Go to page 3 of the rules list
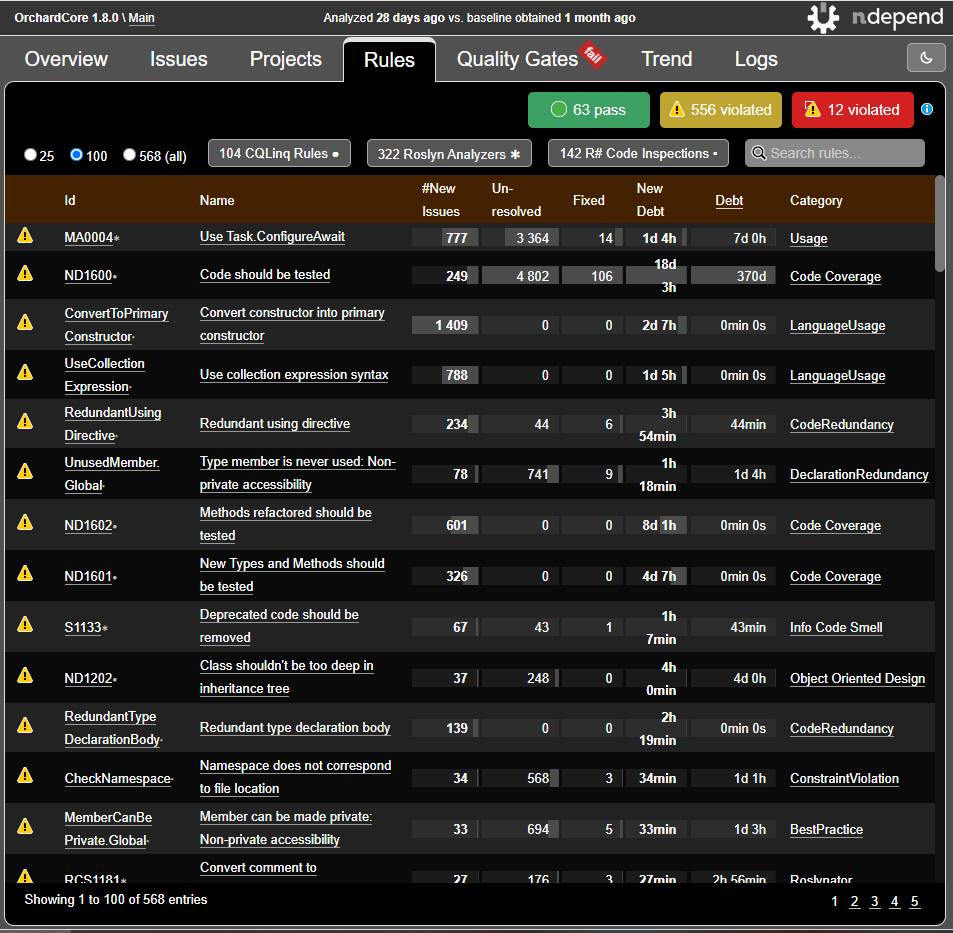The width and height of the screenshot is (953, 933). pos(874,901)
